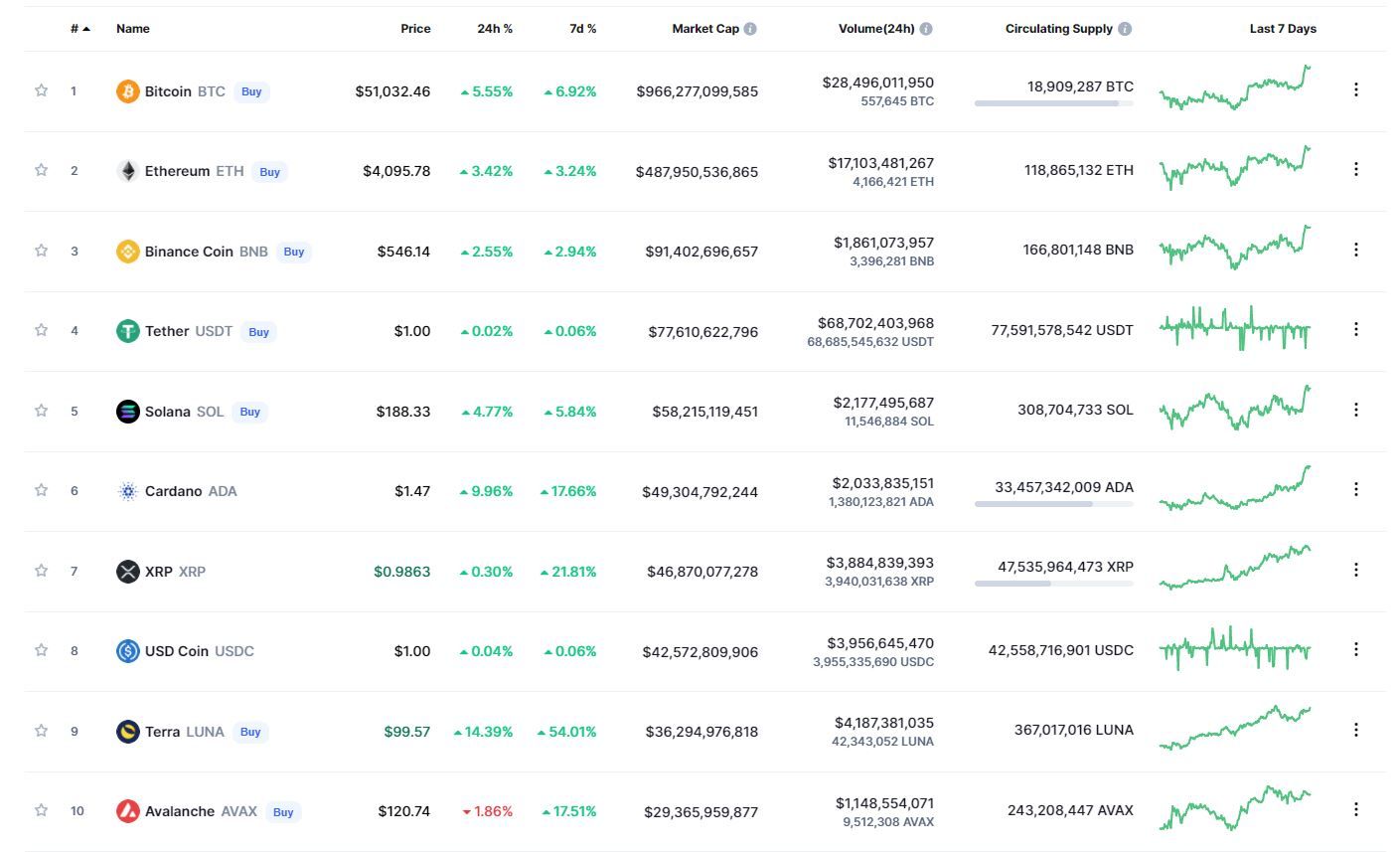The image size is (1400, 852).
Task: Star USD Coin for the watchlist
Action: (41, 650)
